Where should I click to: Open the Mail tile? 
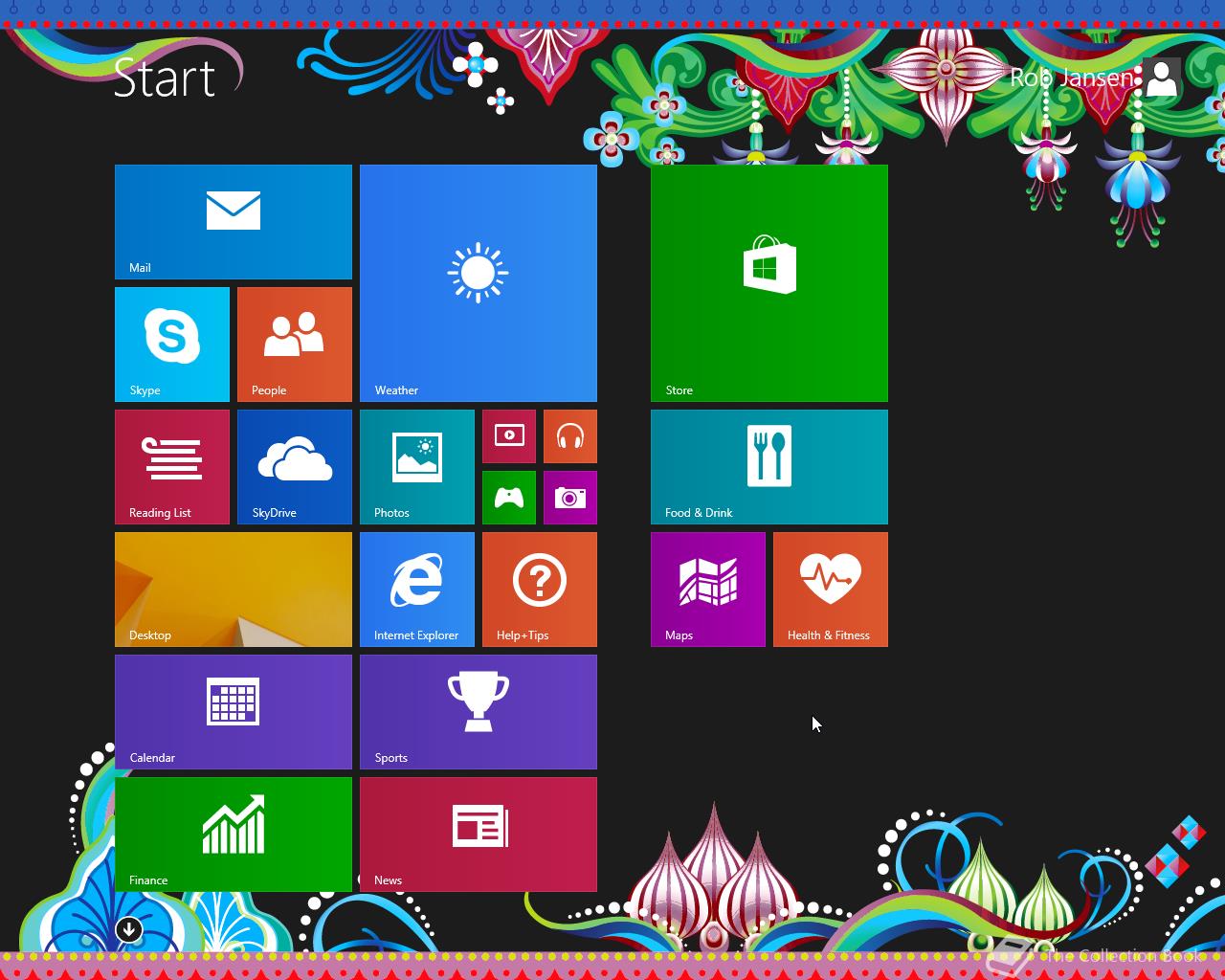(234, 222)
